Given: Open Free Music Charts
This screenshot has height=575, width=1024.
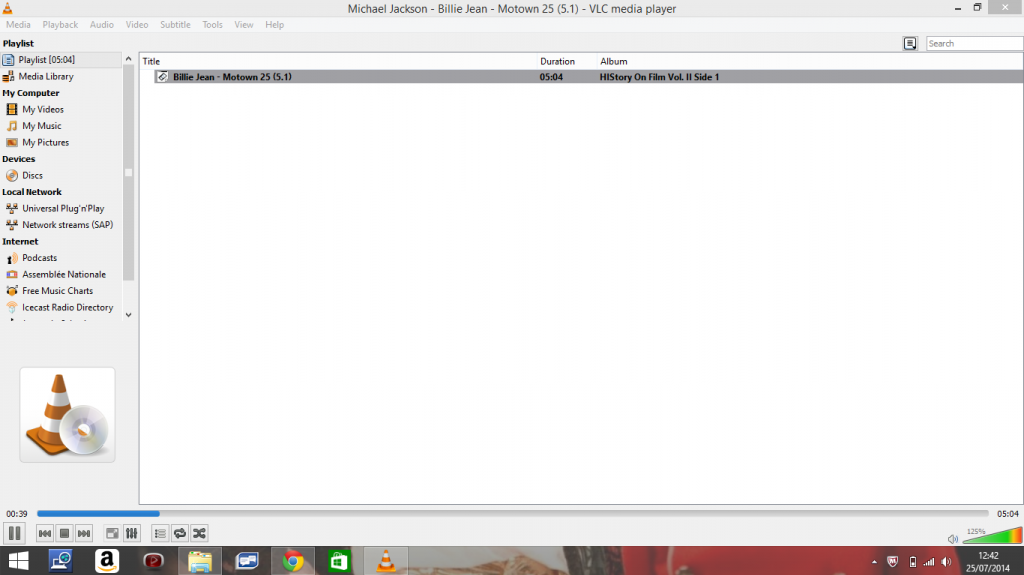Looking at the screenshot, I should point(57,291).
